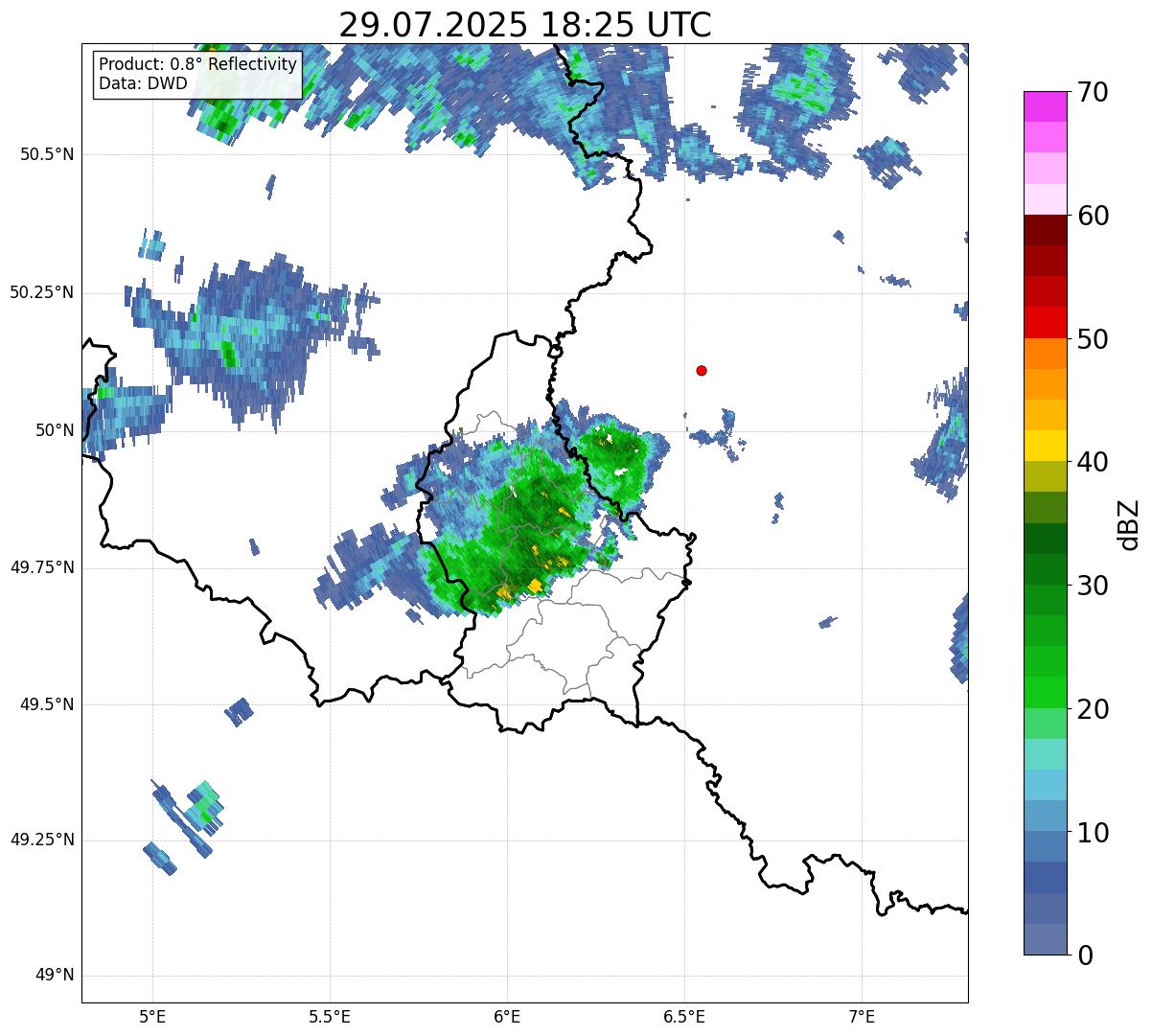The image size is (1152, 1036).
Task: Click the 49.25°N latitude label
Action: pos(41,840)
